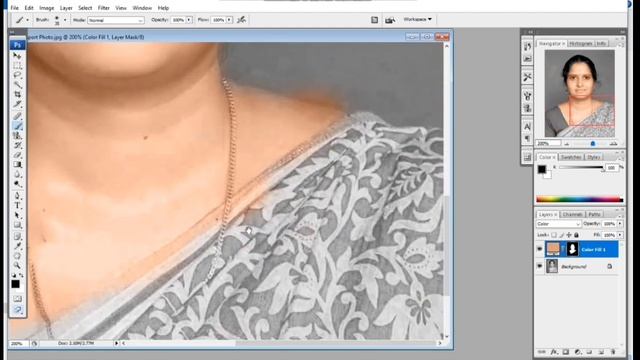640x360 pixels.
Task: Select the Healing Brush tool
Action: point(17,116)
